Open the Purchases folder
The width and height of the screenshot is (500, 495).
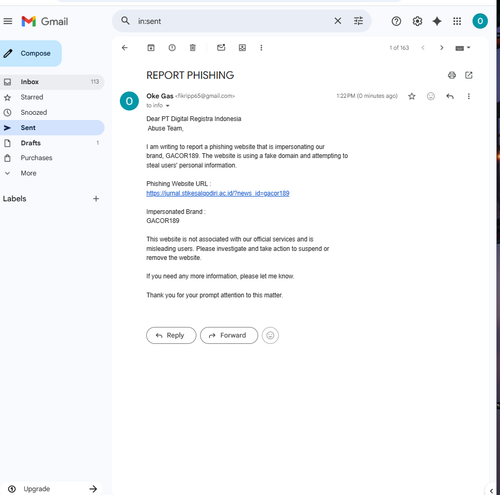pos(52,158)
